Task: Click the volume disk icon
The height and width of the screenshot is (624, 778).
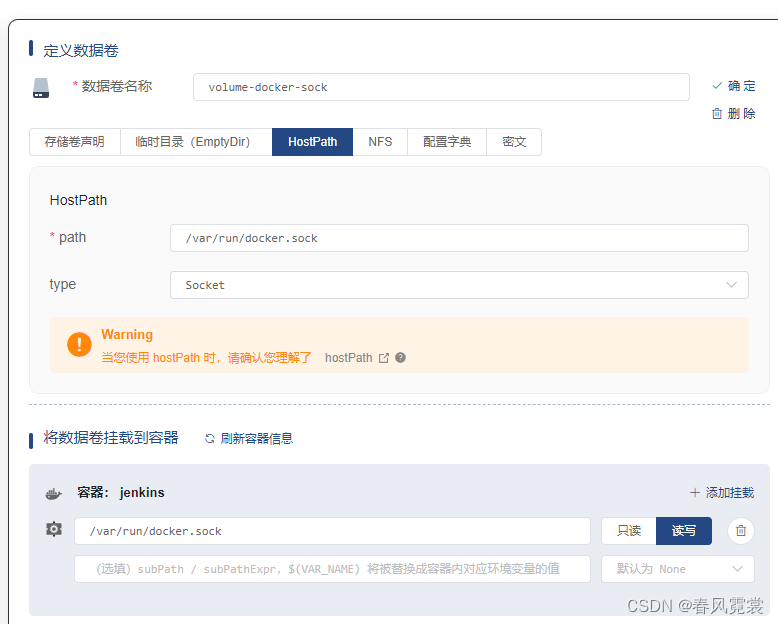Action: point(41,88)
